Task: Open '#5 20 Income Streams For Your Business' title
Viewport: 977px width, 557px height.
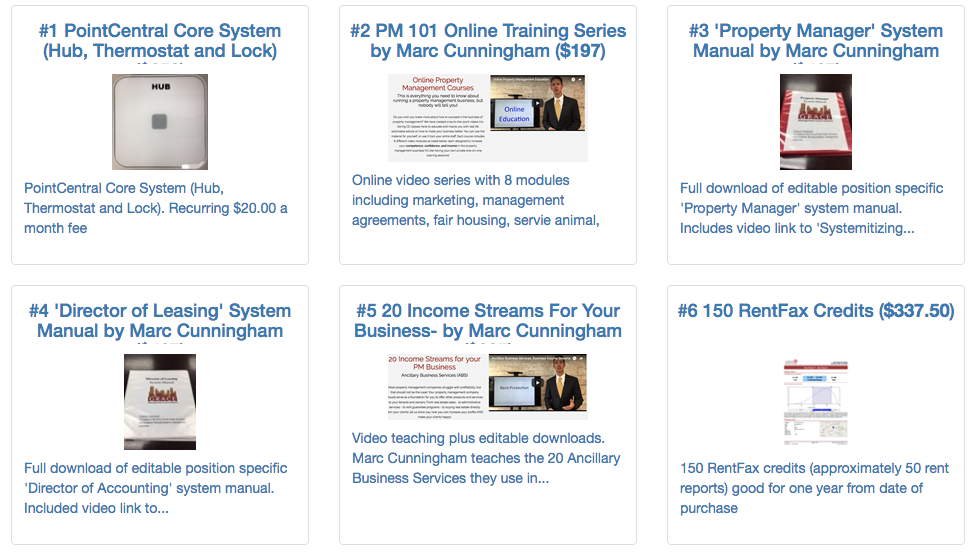Action: pos(488,320)
